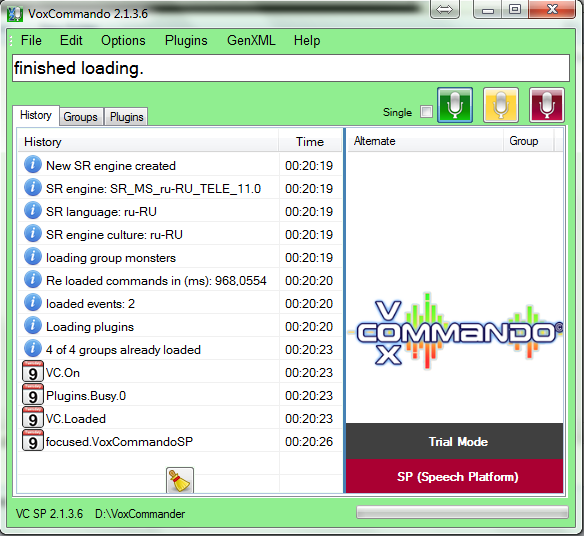Click the Time column header
584x536 pixels.
tap(310, 141)
